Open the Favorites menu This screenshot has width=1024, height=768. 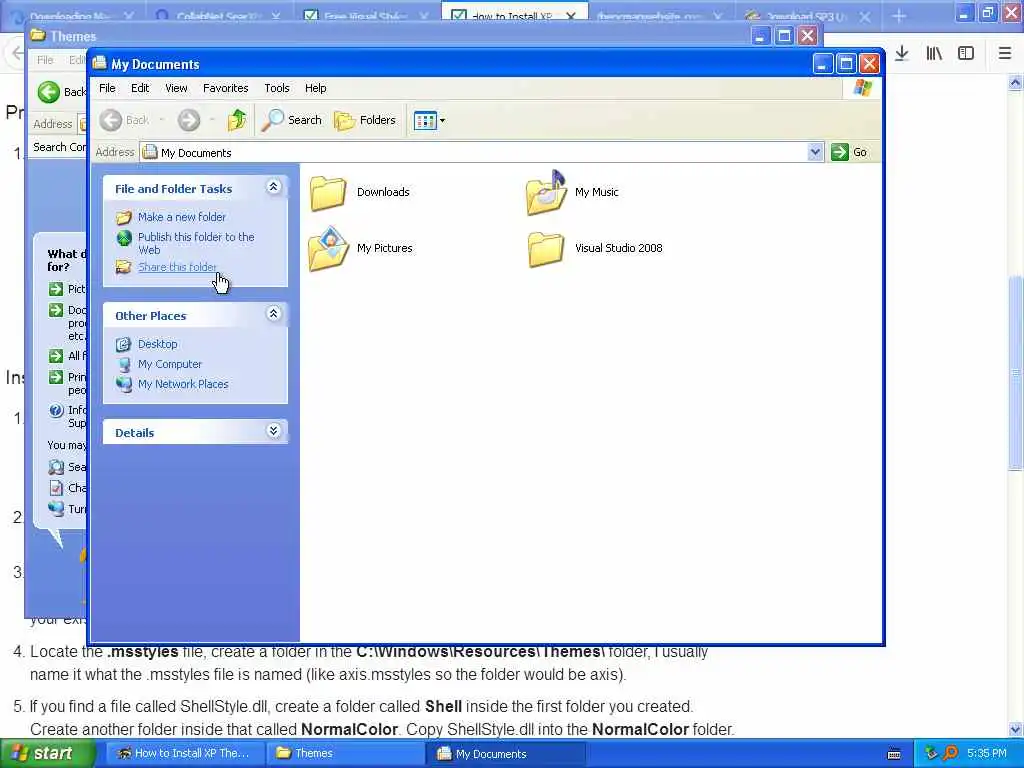click(x=225, y=88)
